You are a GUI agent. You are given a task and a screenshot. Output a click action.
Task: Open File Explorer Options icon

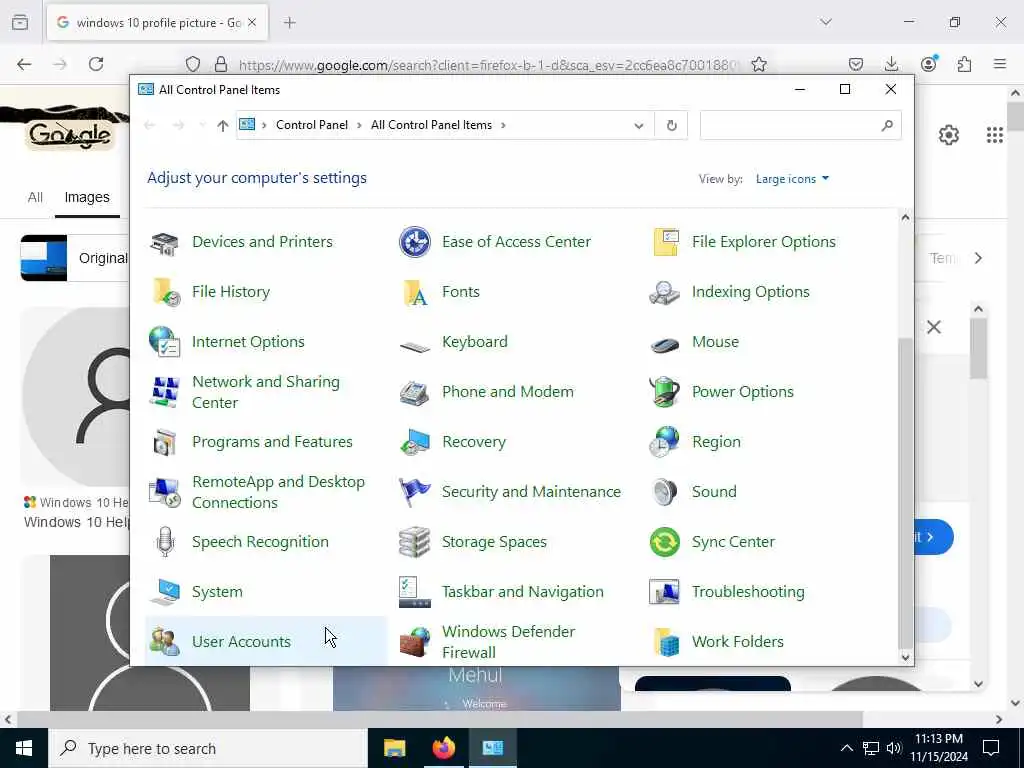click(665, 242)
